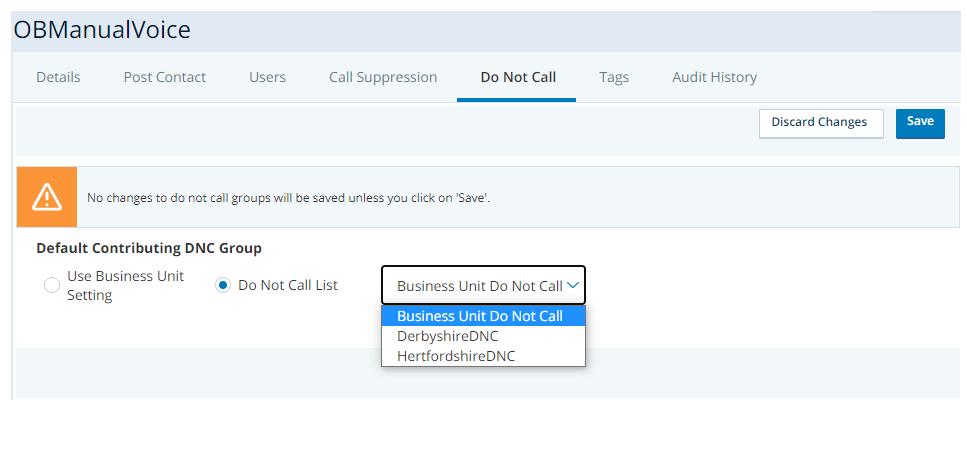Screen dimensions: 967x473
Task: Switch to the Tags tab
Action: click(x=614, y=77)
